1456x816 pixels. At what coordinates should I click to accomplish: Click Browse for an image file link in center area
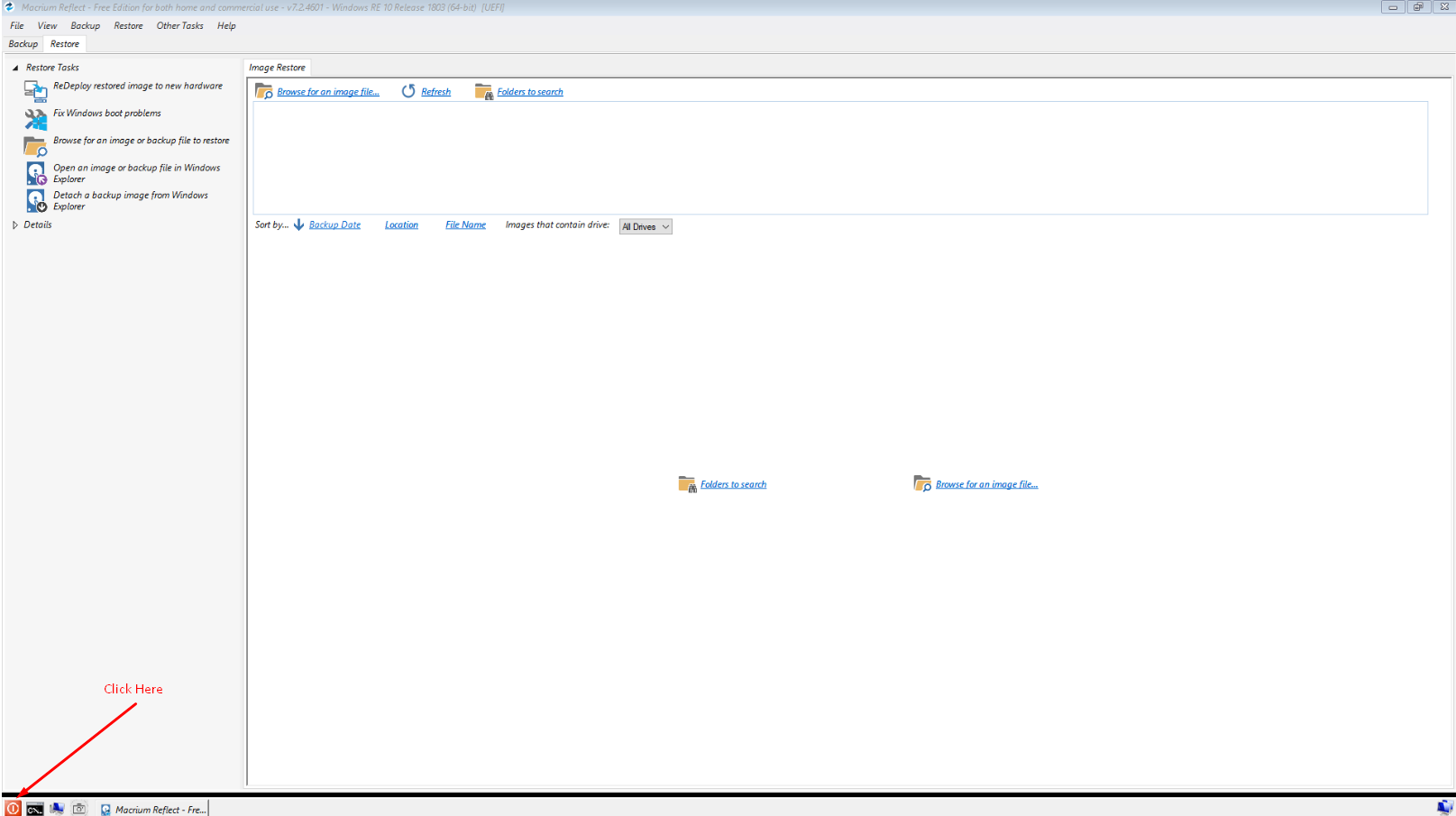coord(986,484)
